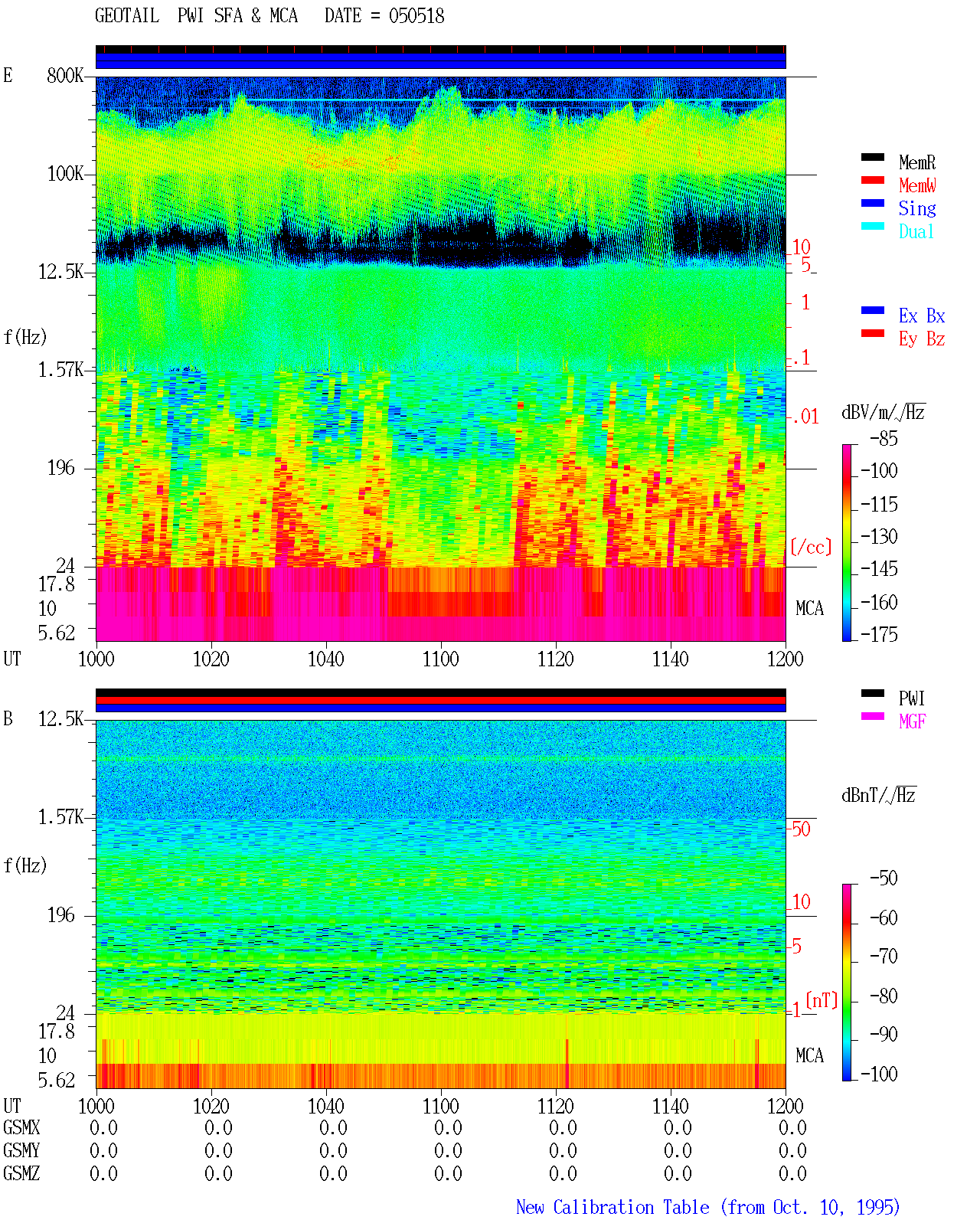Click the dBV/m electric field color scale bar
The image size is (980, 1220).
tap(846, 543)
